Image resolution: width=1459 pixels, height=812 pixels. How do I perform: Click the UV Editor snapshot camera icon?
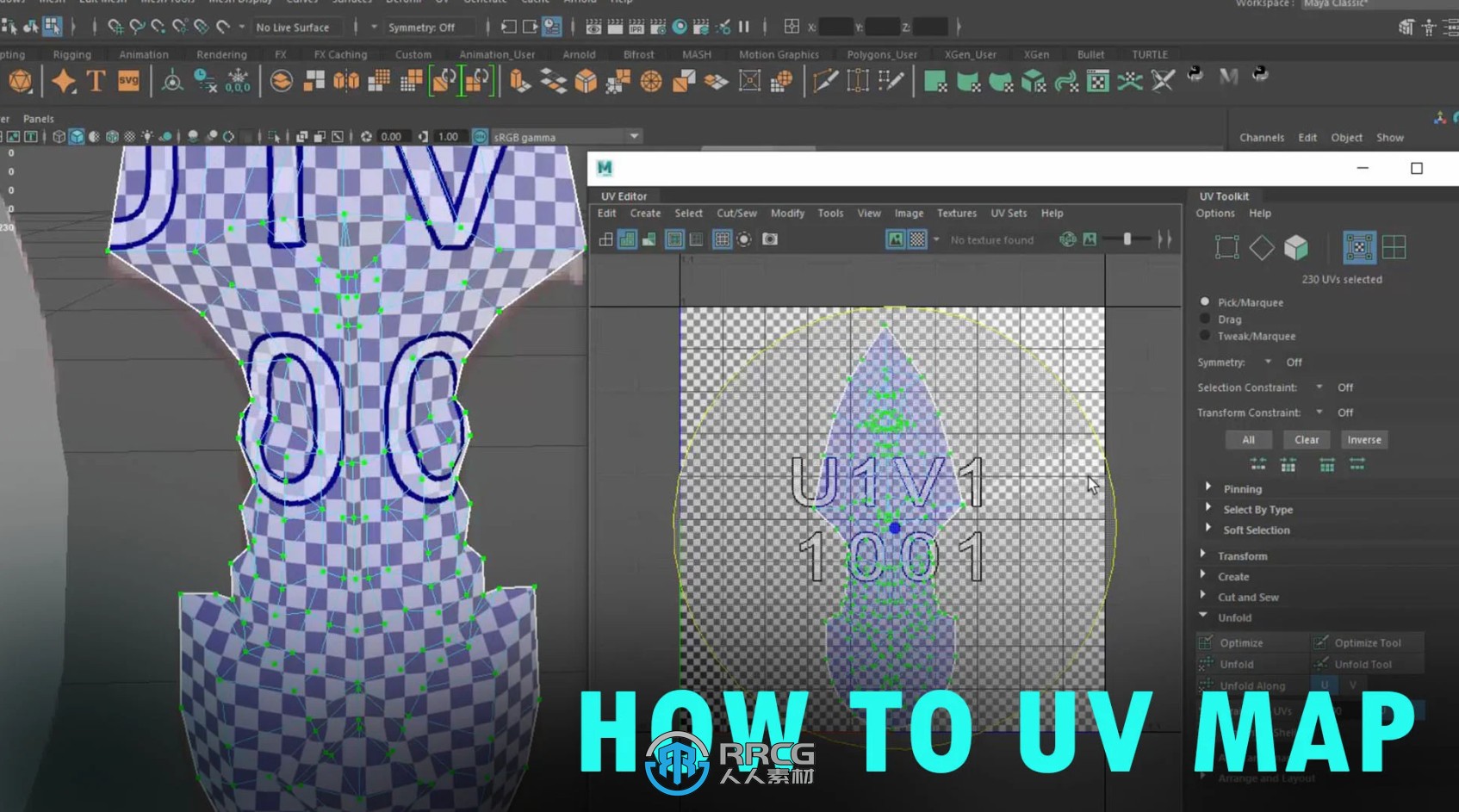[x=770, y=239]
